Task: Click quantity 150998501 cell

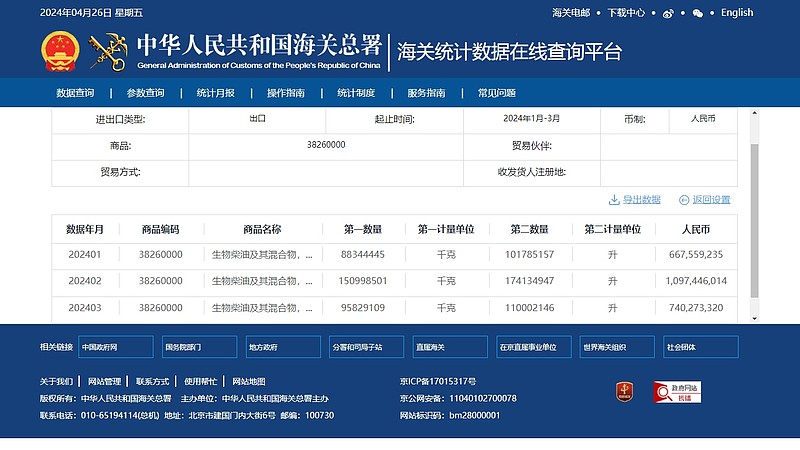Action: (363, 281)
